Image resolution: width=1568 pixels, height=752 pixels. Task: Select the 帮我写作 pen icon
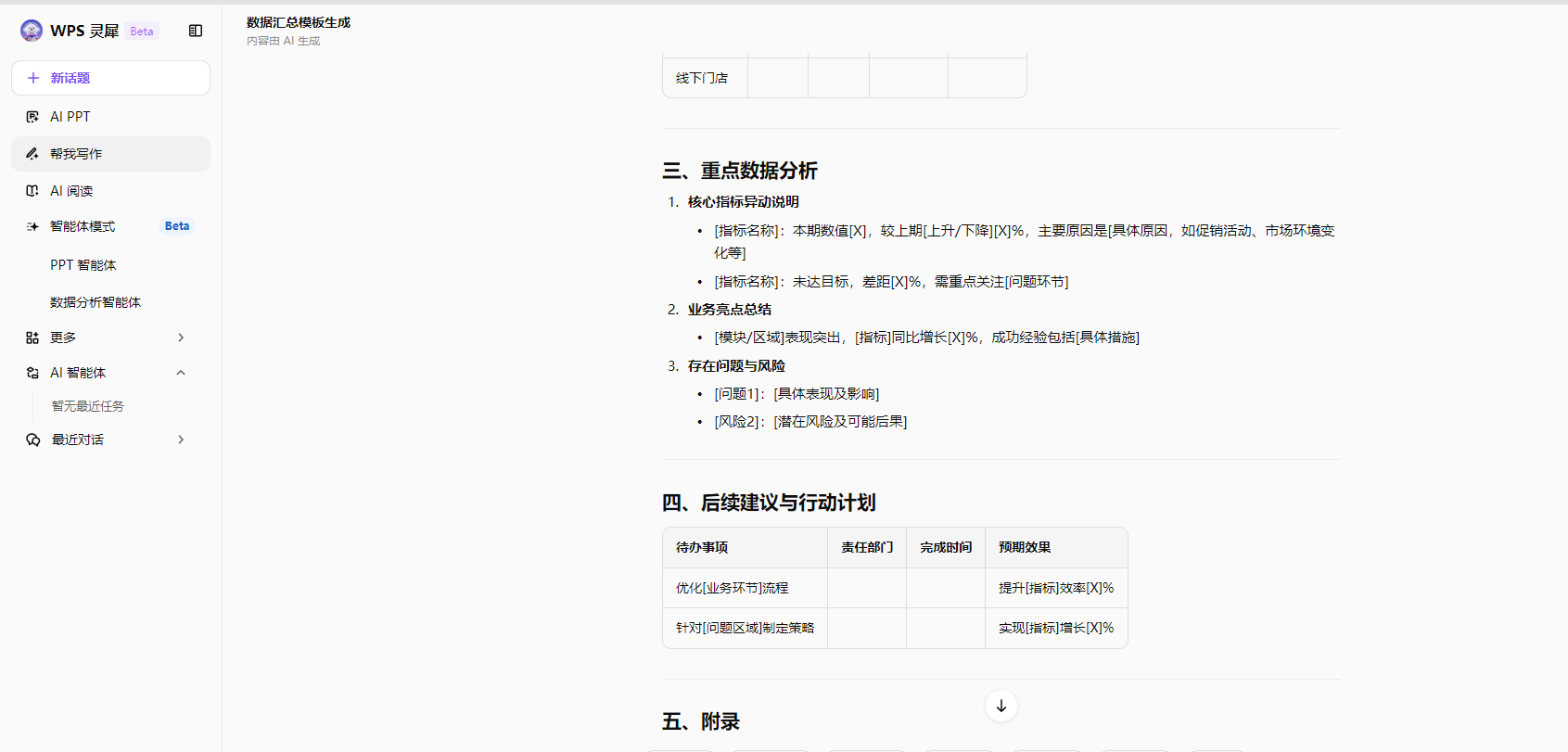[x=32, y=154]
